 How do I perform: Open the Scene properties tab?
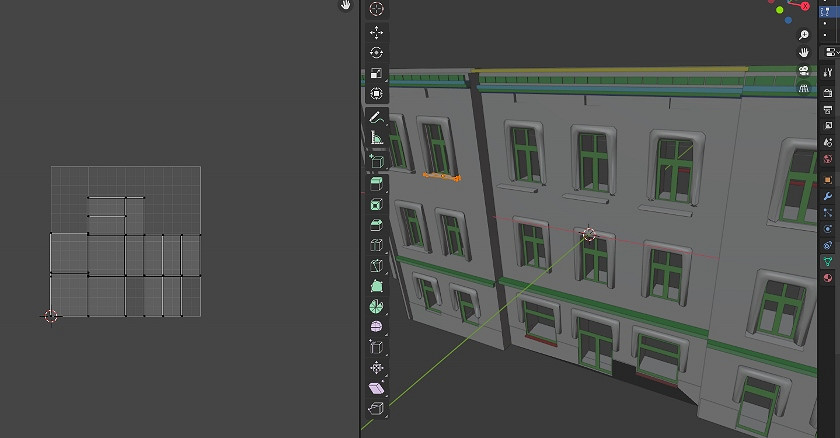(x=828, y=143)
